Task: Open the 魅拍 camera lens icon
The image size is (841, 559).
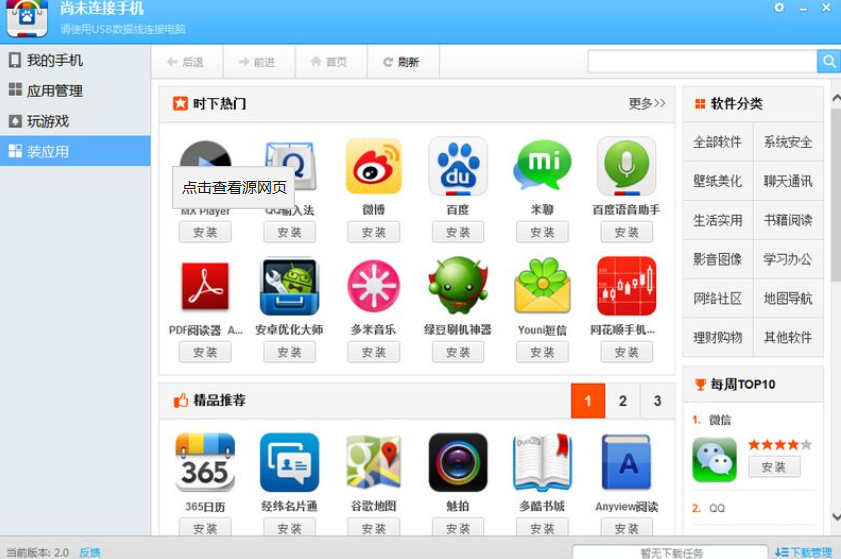Action: click(458, 462)
